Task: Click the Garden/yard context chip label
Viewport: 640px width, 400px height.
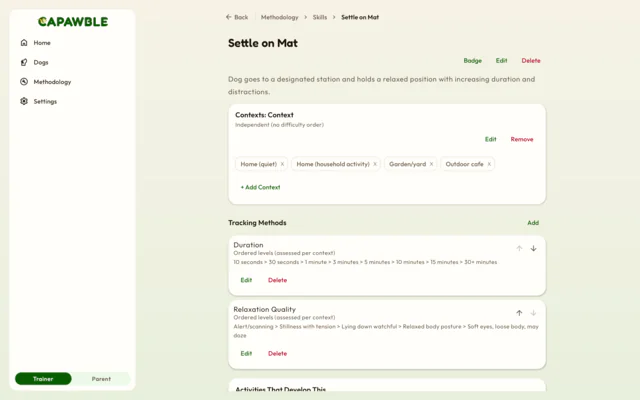Action: 407,164
